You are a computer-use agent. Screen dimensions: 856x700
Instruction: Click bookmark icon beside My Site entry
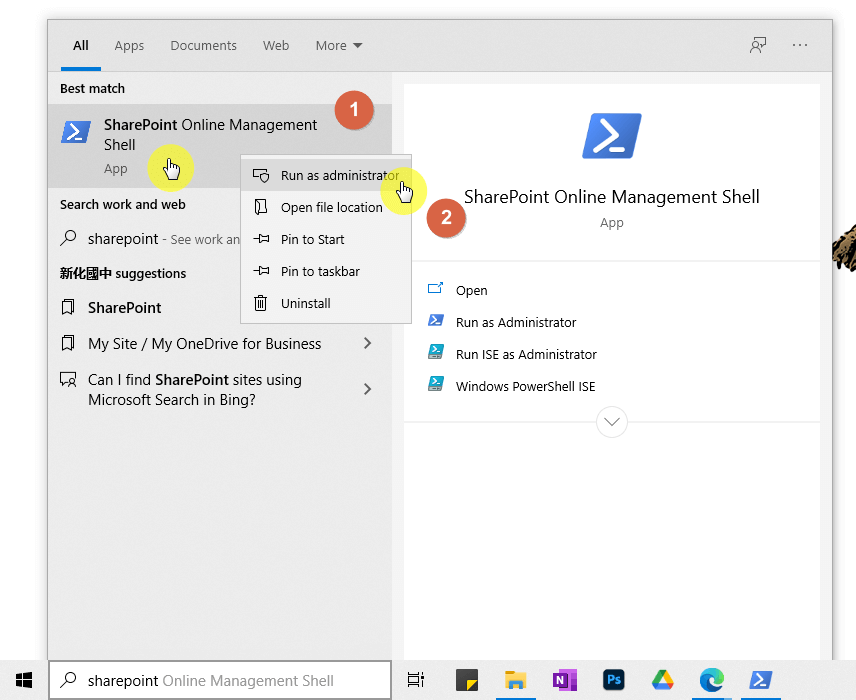[x=68, y=343]
